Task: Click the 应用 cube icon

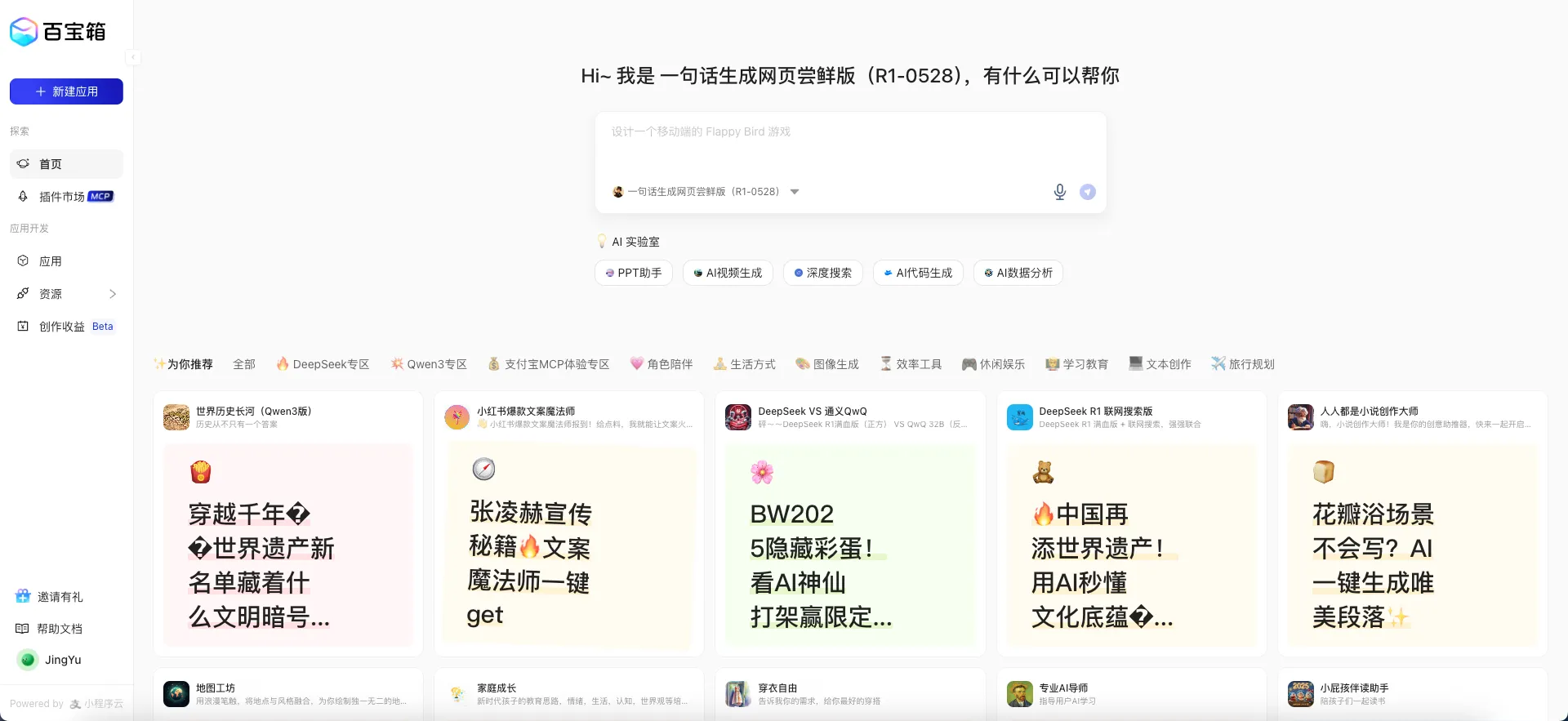Action: pos(23,261)
